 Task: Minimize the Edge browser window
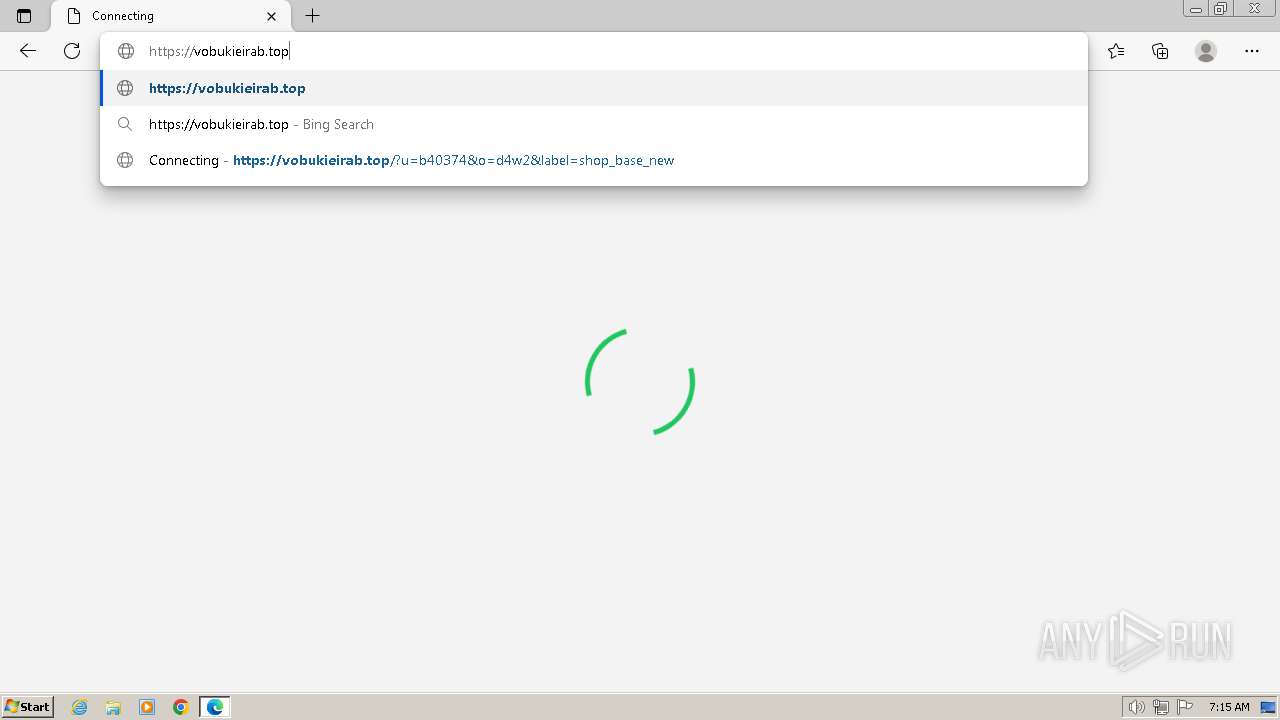pyautogui.click(x=1196, y=9)
